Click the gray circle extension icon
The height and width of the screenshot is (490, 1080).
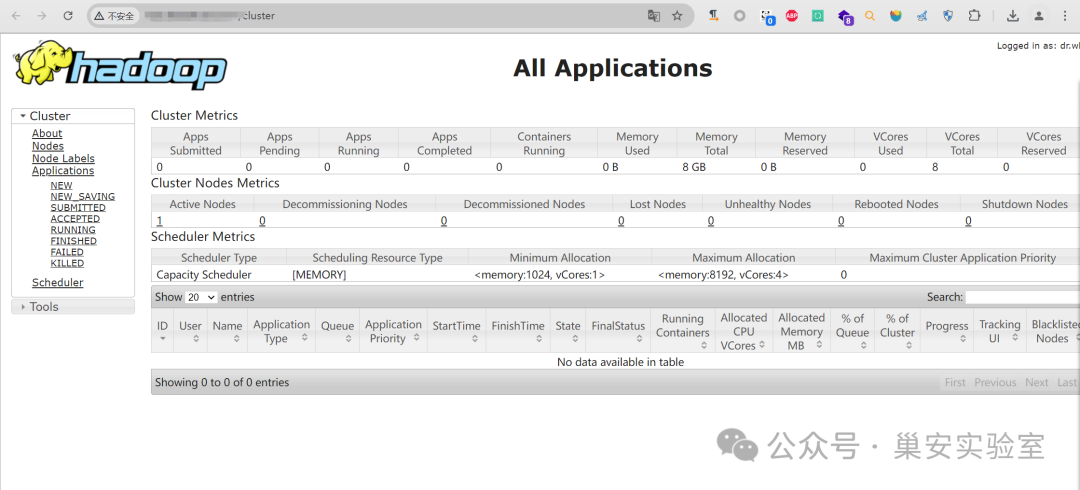click(x=740, y=16)
